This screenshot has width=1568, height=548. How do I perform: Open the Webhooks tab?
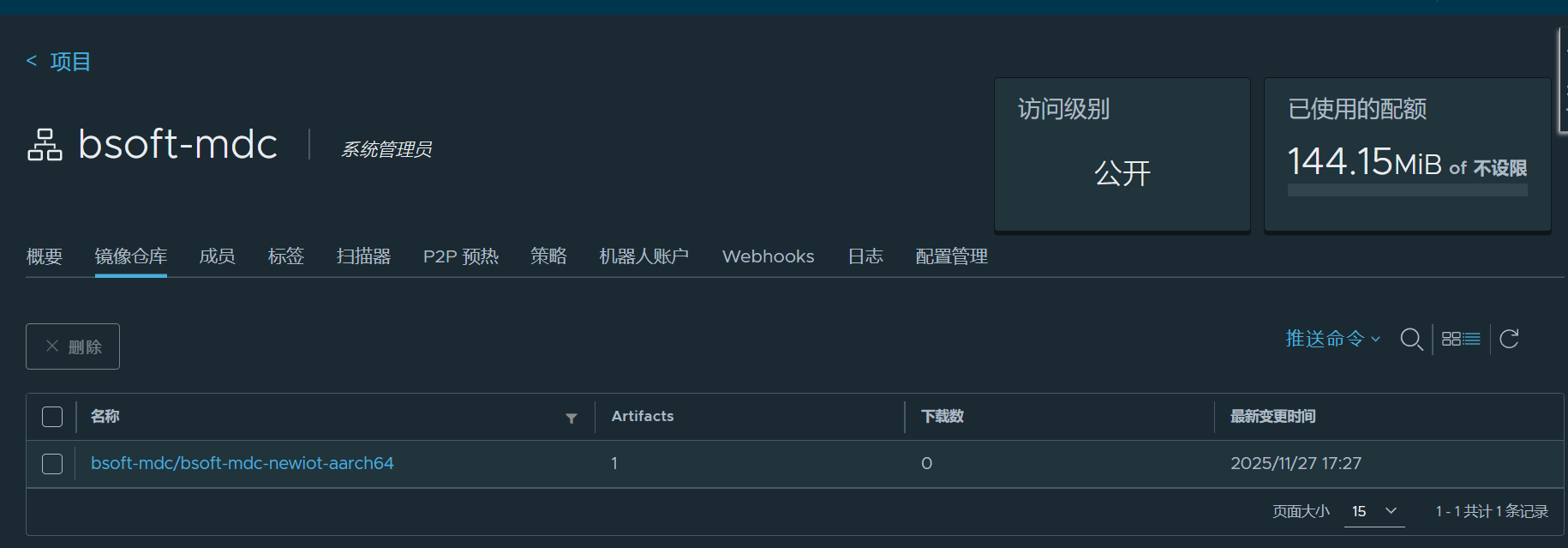coord(769,256)
